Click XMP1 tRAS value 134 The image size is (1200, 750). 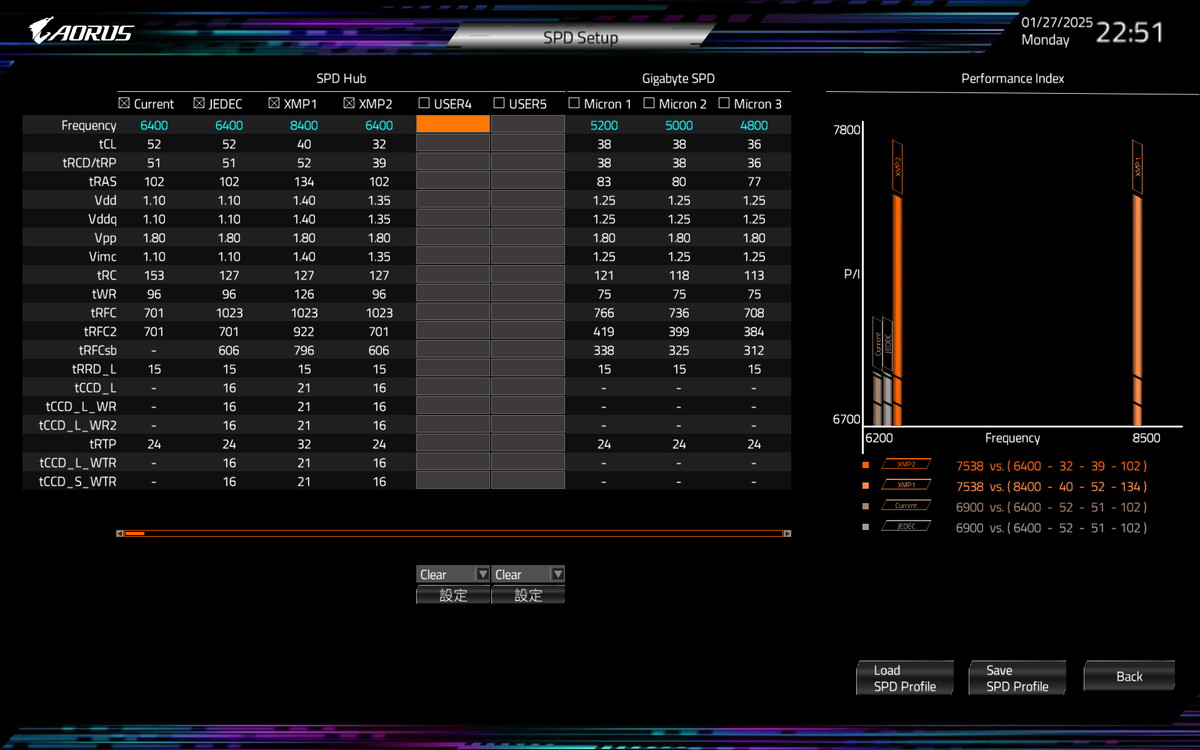[x=304, y=181]
